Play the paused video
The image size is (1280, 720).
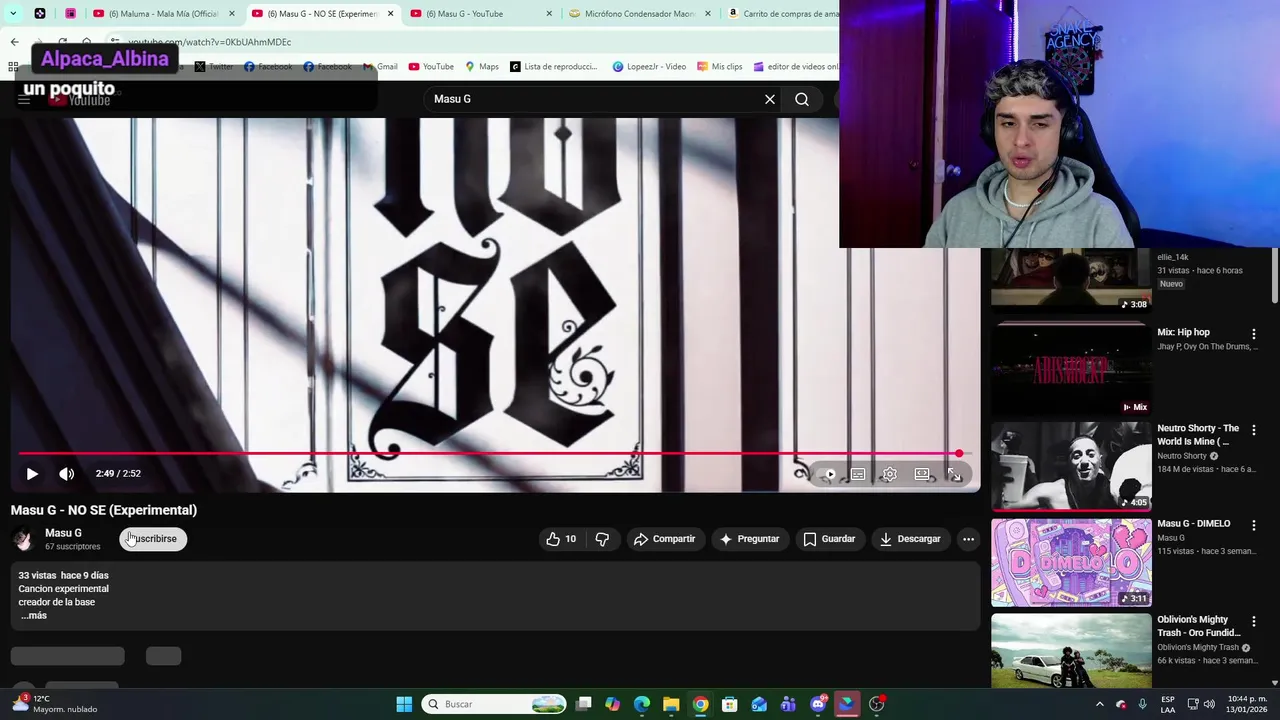click(32, 474)
